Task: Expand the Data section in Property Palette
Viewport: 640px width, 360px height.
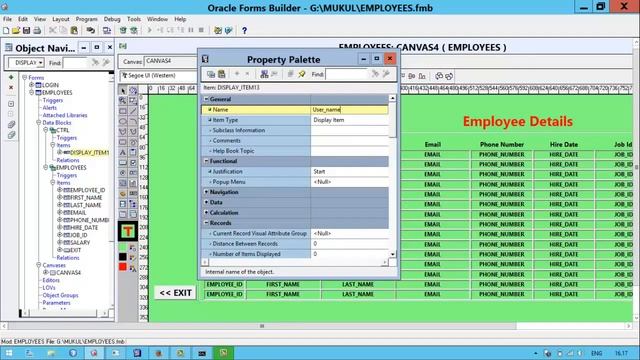Action: click(207, 202)
